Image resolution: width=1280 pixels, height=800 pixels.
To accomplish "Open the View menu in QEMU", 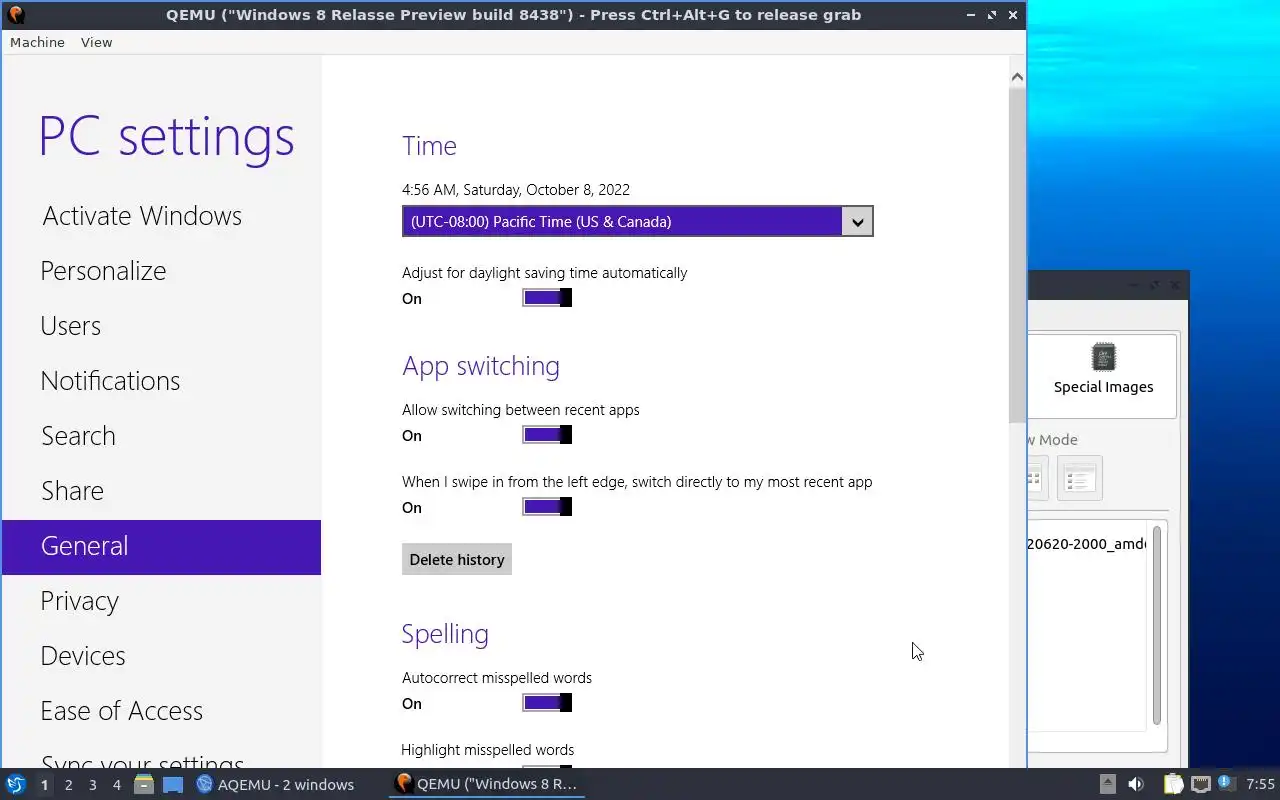I will (x=96, y=42).
